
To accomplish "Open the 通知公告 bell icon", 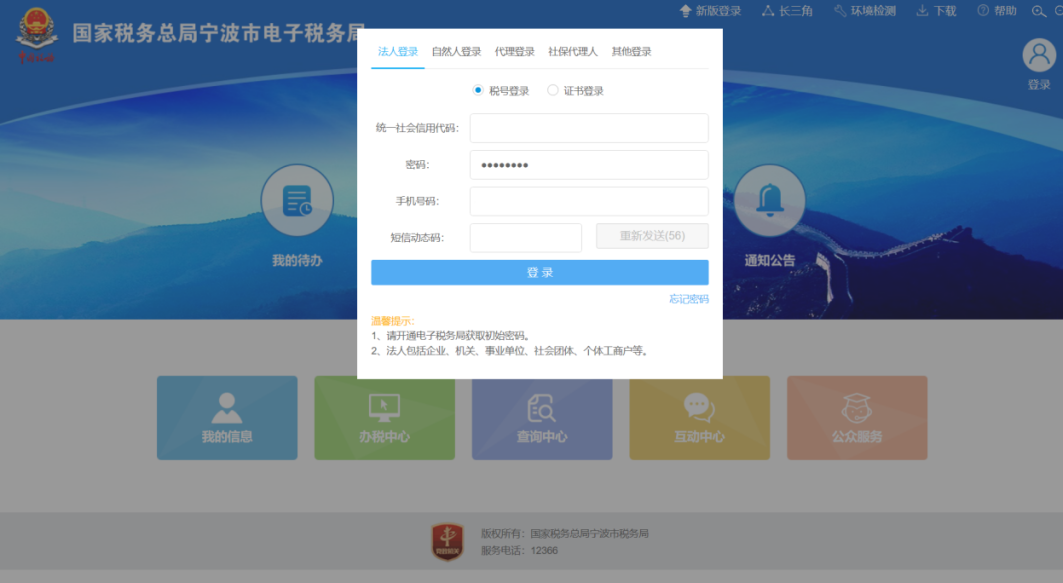I will (x=769, y=200).
